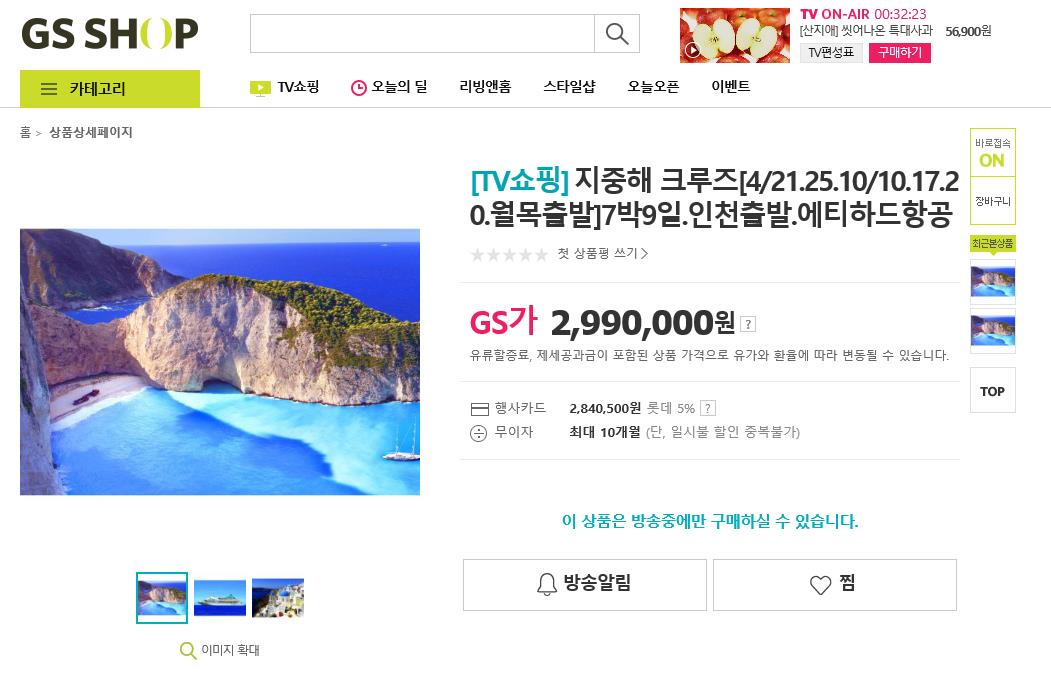Image resolution: width=1051 pixels, height=695 pixels.
Task: Open the 리빙앤홈 menu
Action: (x=485, y=86)
